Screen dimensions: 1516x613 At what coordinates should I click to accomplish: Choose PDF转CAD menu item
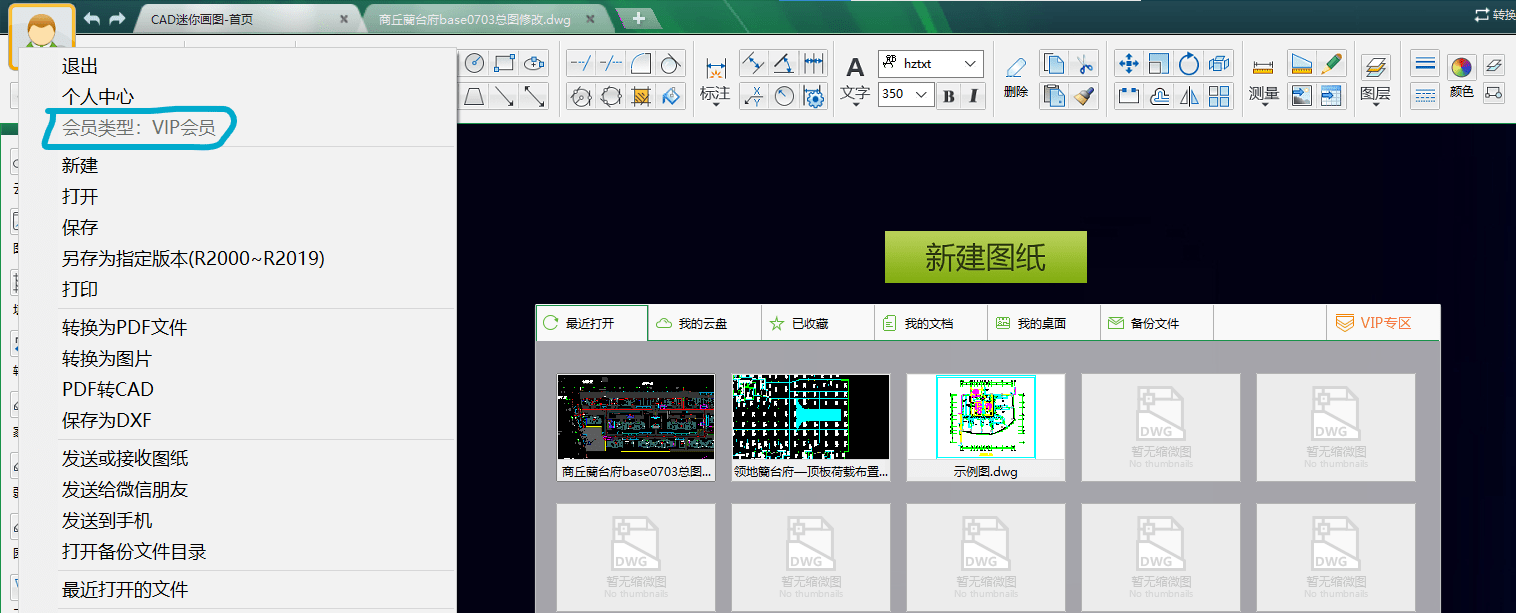(x=108, y=390)
